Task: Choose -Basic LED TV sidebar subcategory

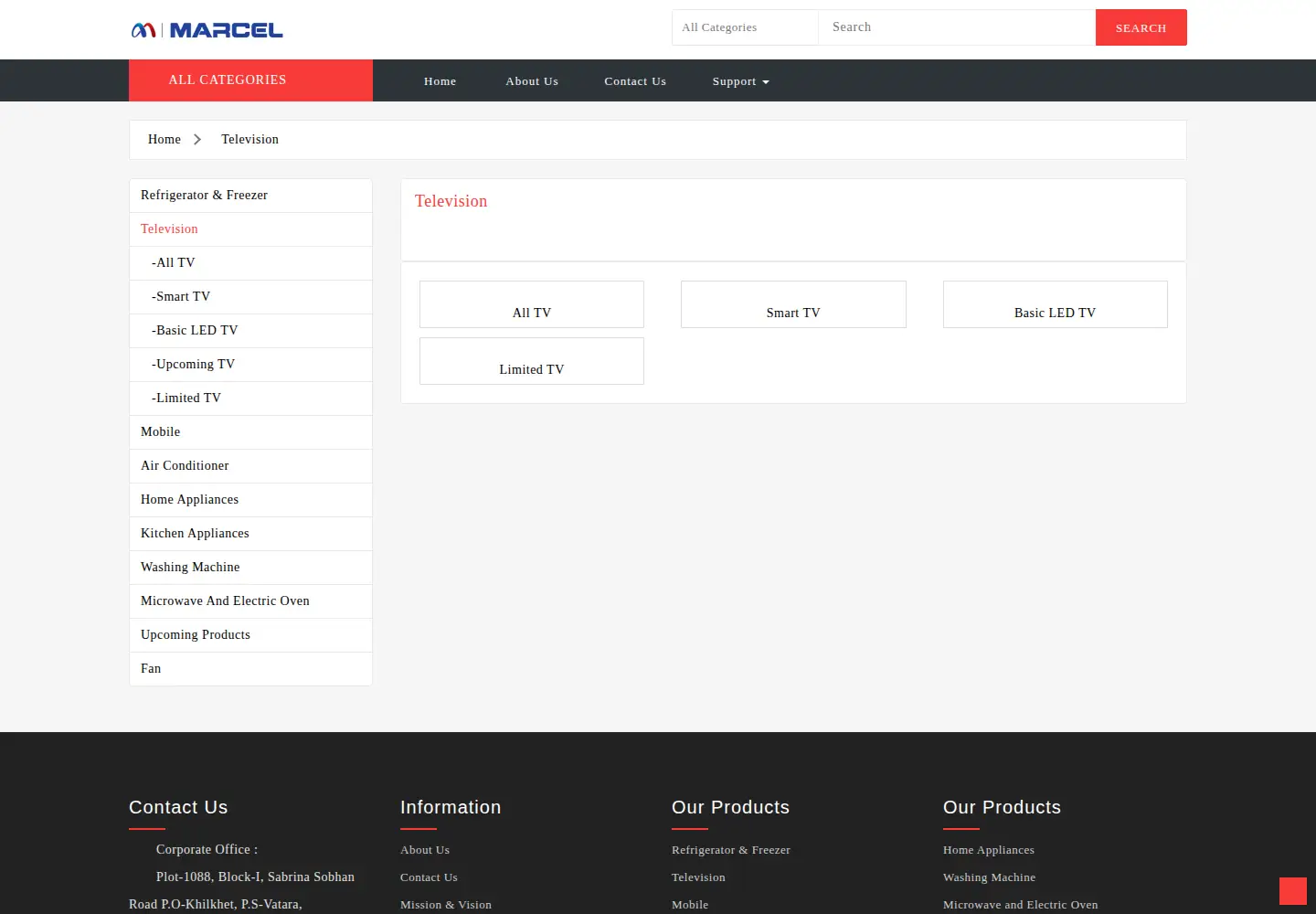Action: coord(250,331)
